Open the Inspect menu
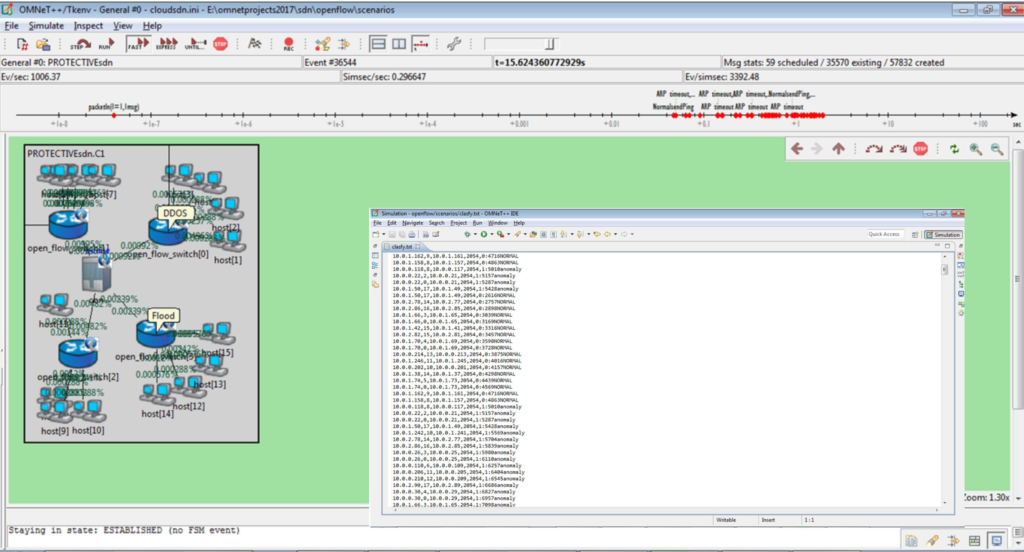The image size is (1024, 552). click(88, 25)
